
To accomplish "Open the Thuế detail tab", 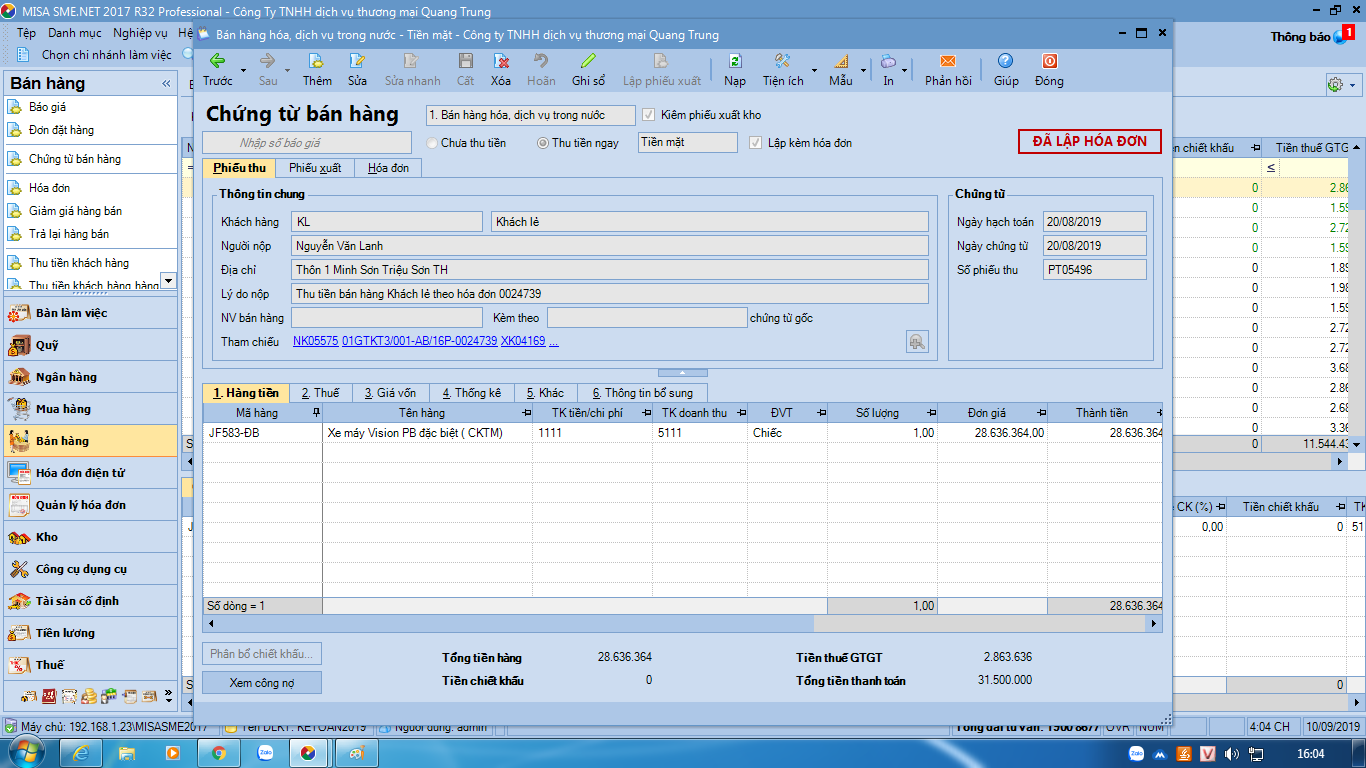I will tap(321, 393).
